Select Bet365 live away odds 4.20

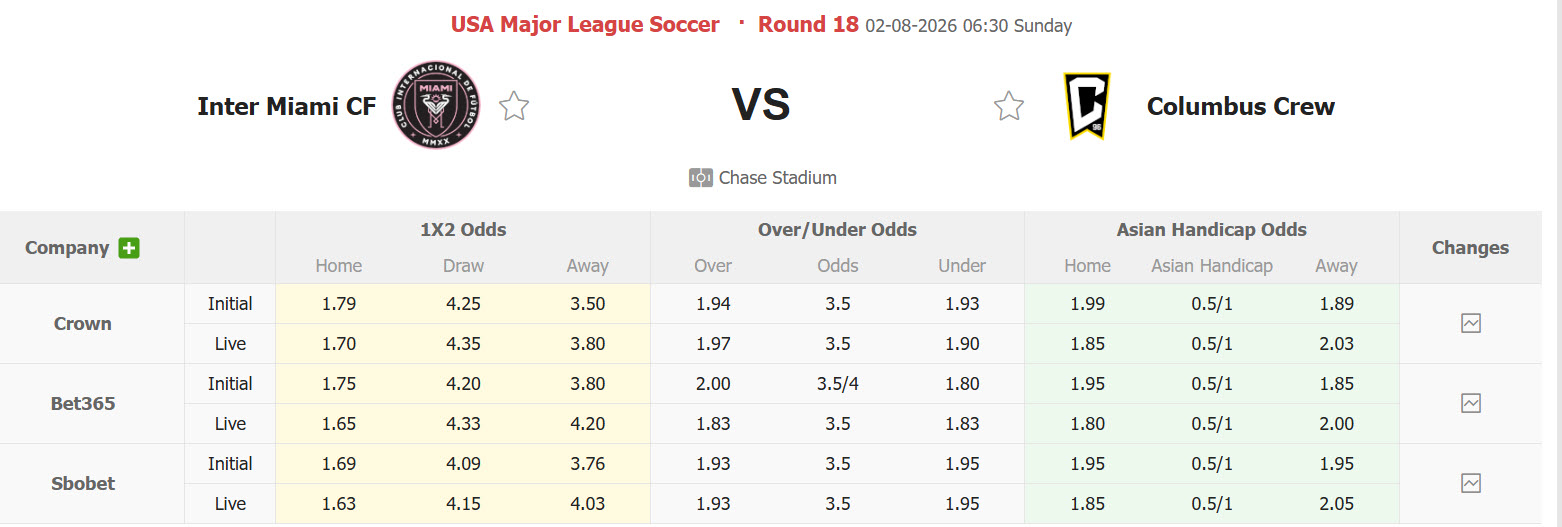[x=588, y=424]
